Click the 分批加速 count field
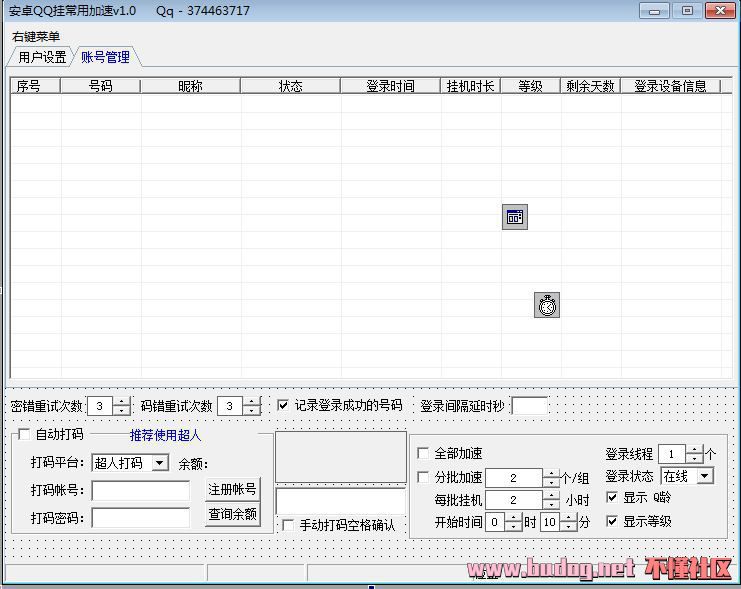Viewport: 741px width, 589px height. tap(514, 478)
